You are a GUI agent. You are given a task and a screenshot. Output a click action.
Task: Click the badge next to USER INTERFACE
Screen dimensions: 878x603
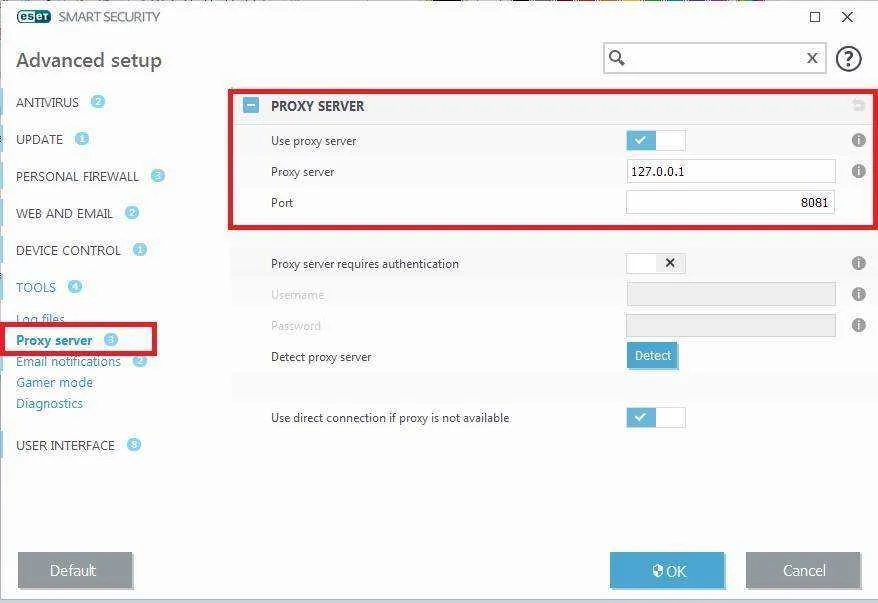click(x=134, y=445)
